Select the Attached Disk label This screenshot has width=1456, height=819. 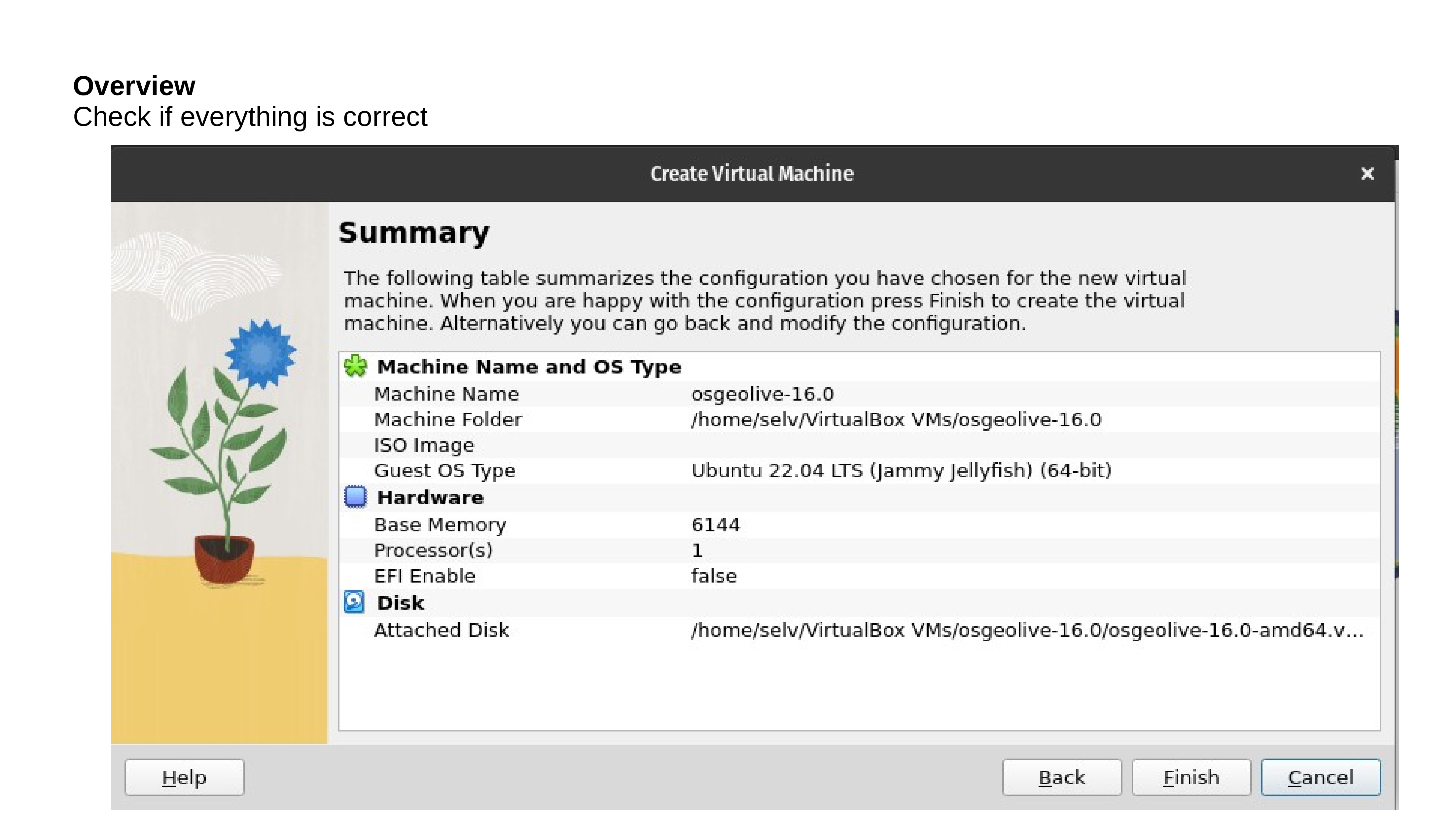(x=442, y=630)
